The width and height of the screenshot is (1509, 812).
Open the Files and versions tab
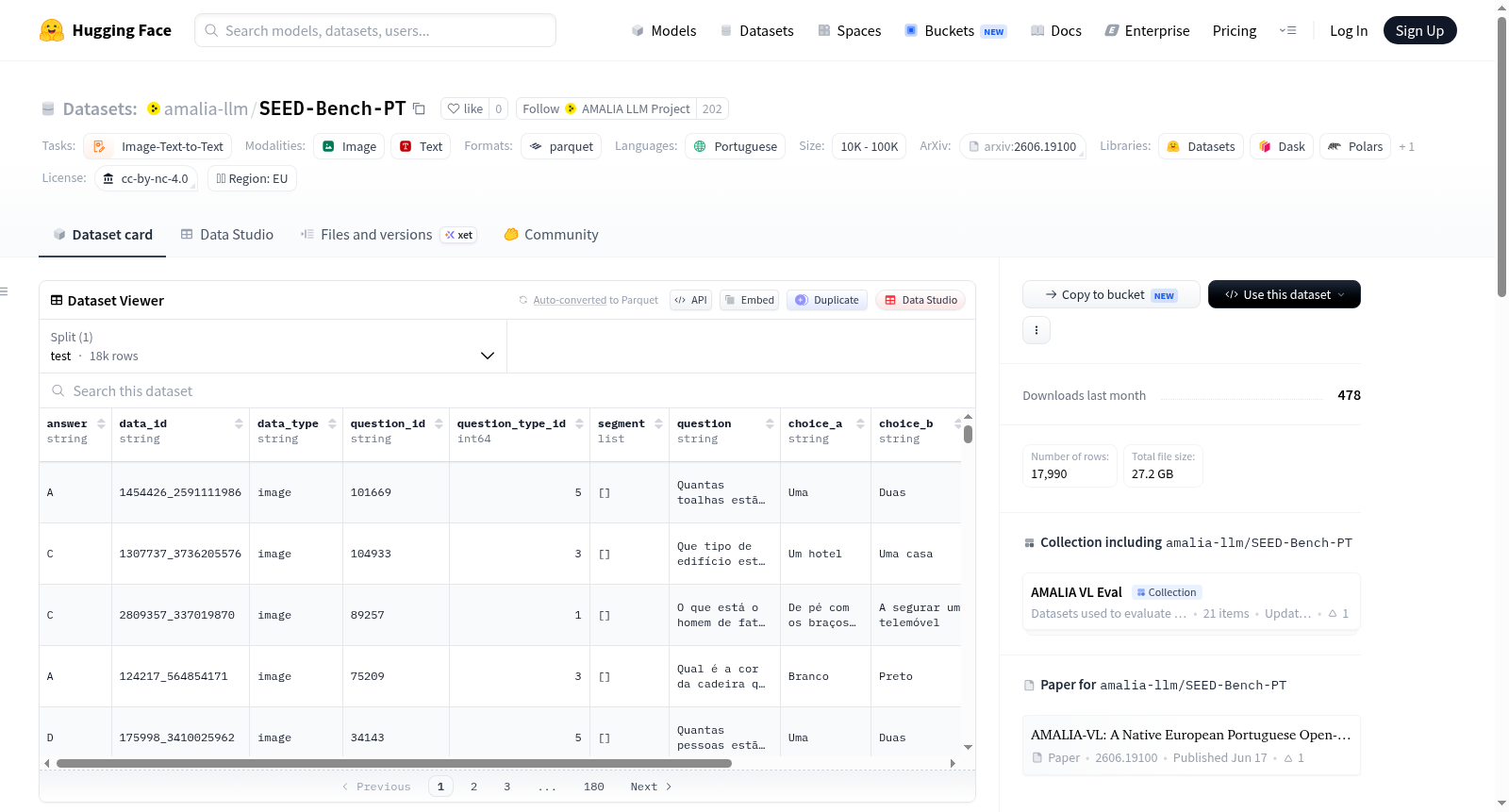(388, 235)
